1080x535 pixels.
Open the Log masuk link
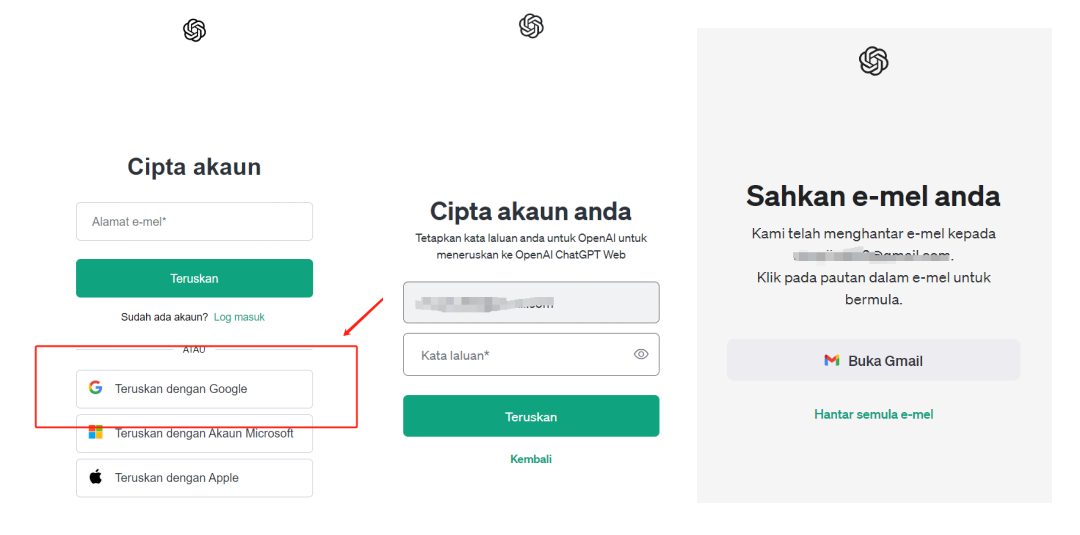point(239,317)
